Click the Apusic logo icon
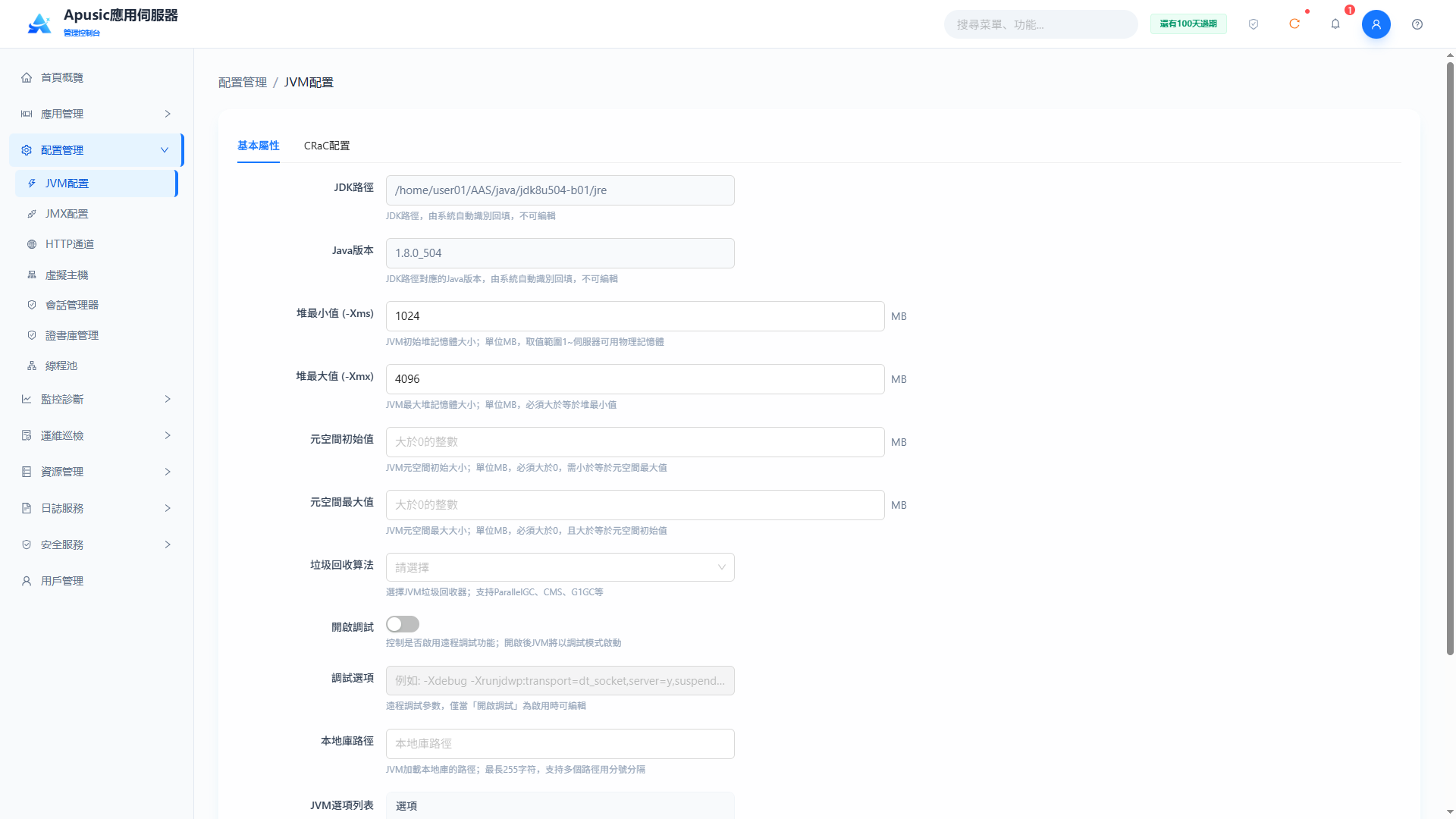Image resolution: width=1456 pixels, height=819 pixels. pos(39,24)
